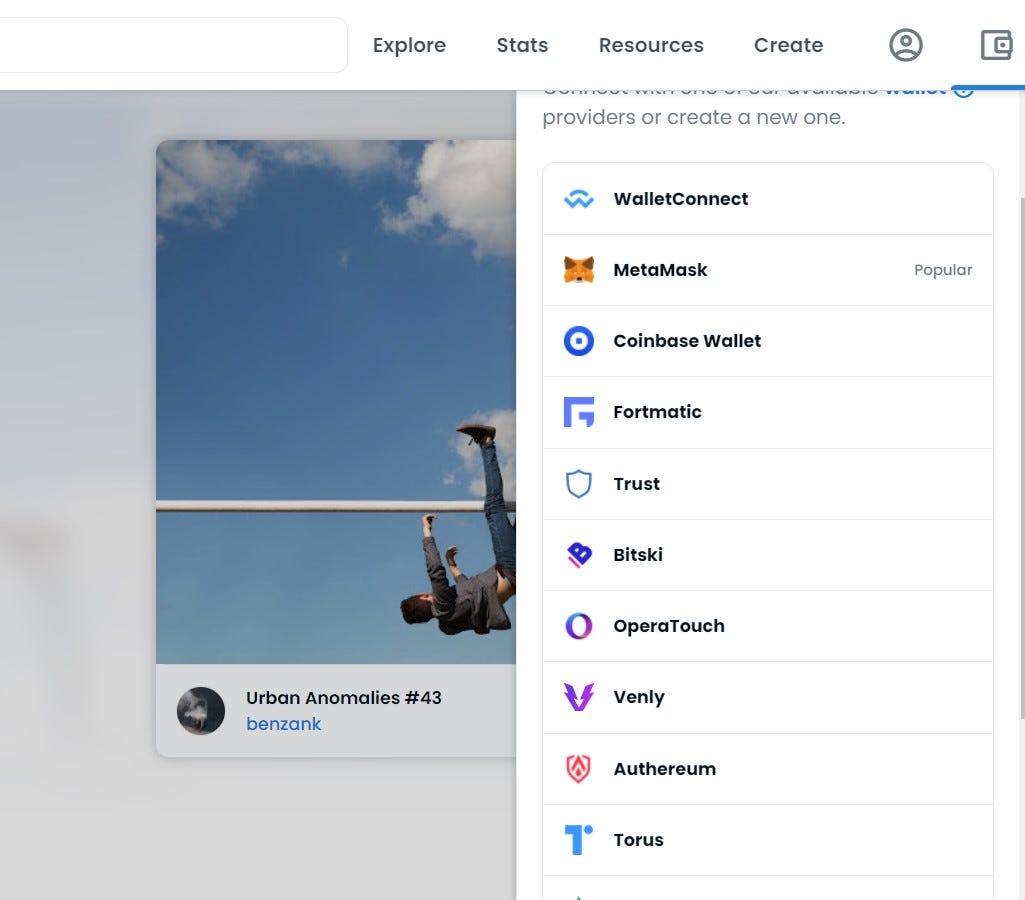The image size is (1025, 900).
Task: Choose the Authereum label
Action: click(x=664, y=769)
